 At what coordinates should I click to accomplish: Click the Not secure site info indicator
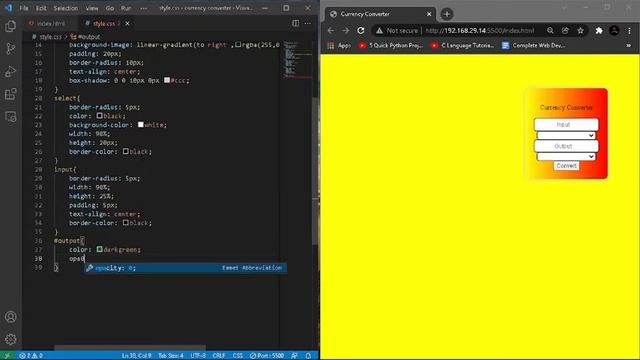pyautogui.click(x=397, y=31)
